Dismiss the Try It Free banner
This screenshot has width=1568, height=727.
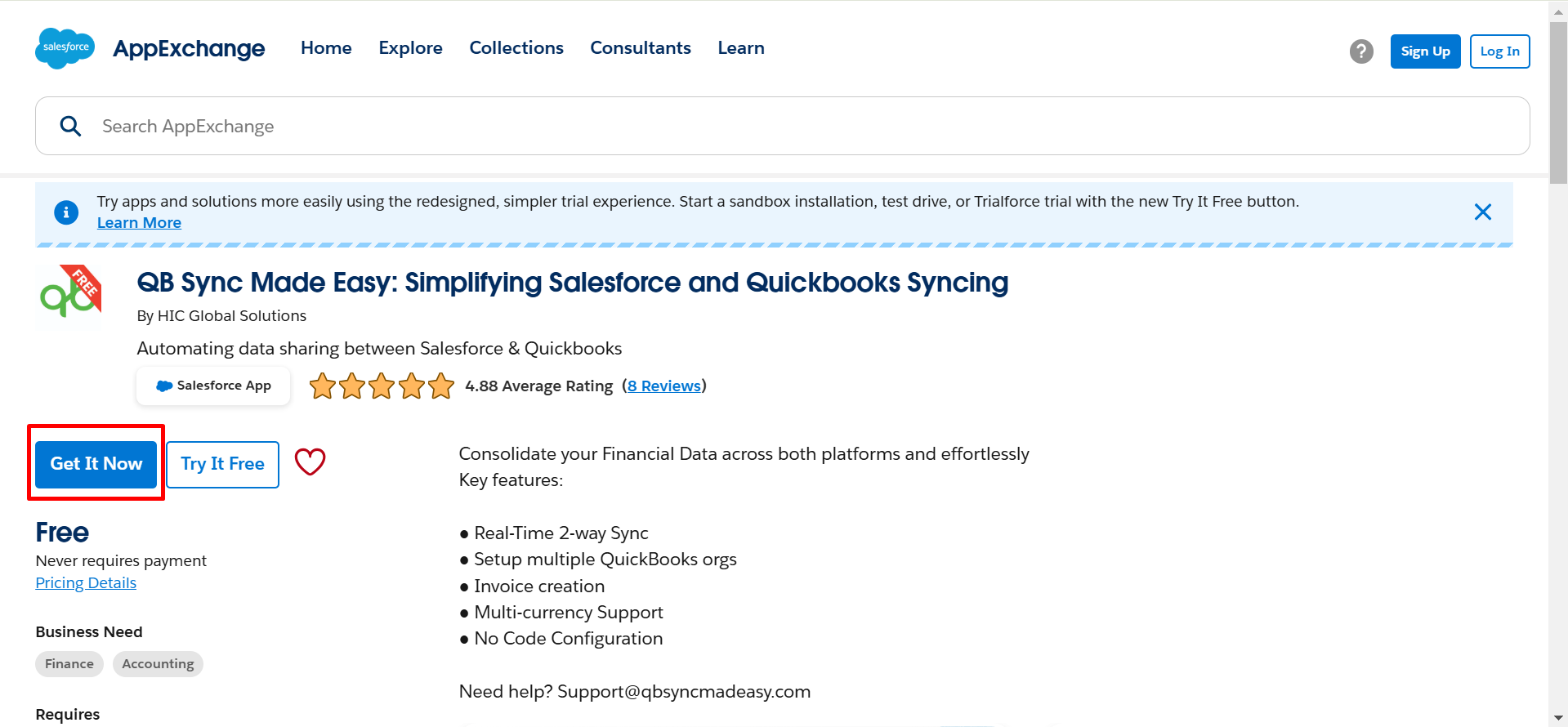pyautogui.click(x=1482, y=212)
